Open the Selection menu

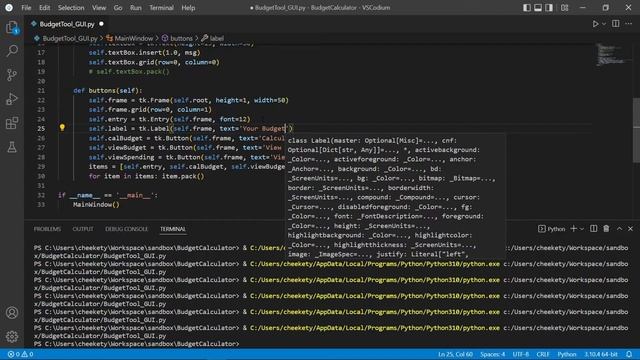(x=71, y=8)
